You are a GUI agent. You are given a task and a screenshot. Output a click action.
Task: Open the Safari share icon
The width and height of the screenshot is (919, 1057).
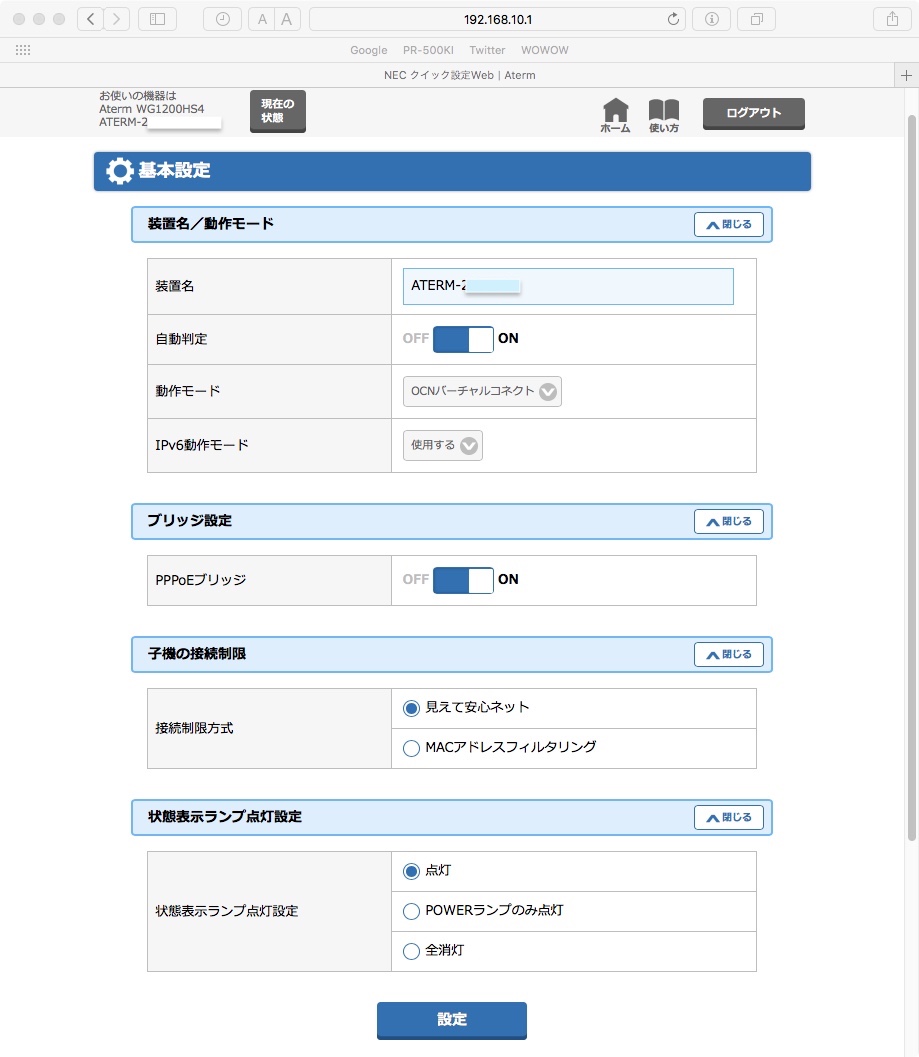890,18
